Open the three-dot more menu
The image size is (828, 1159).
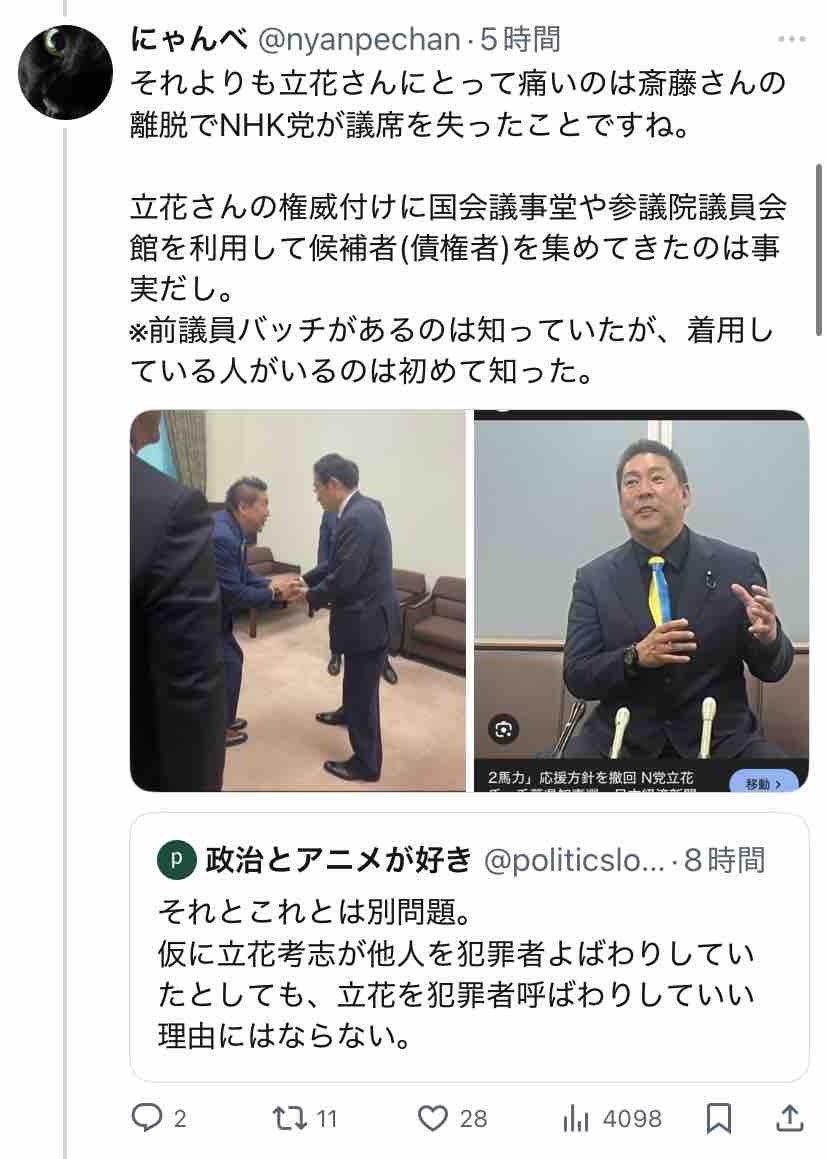[x=791, y=38]
